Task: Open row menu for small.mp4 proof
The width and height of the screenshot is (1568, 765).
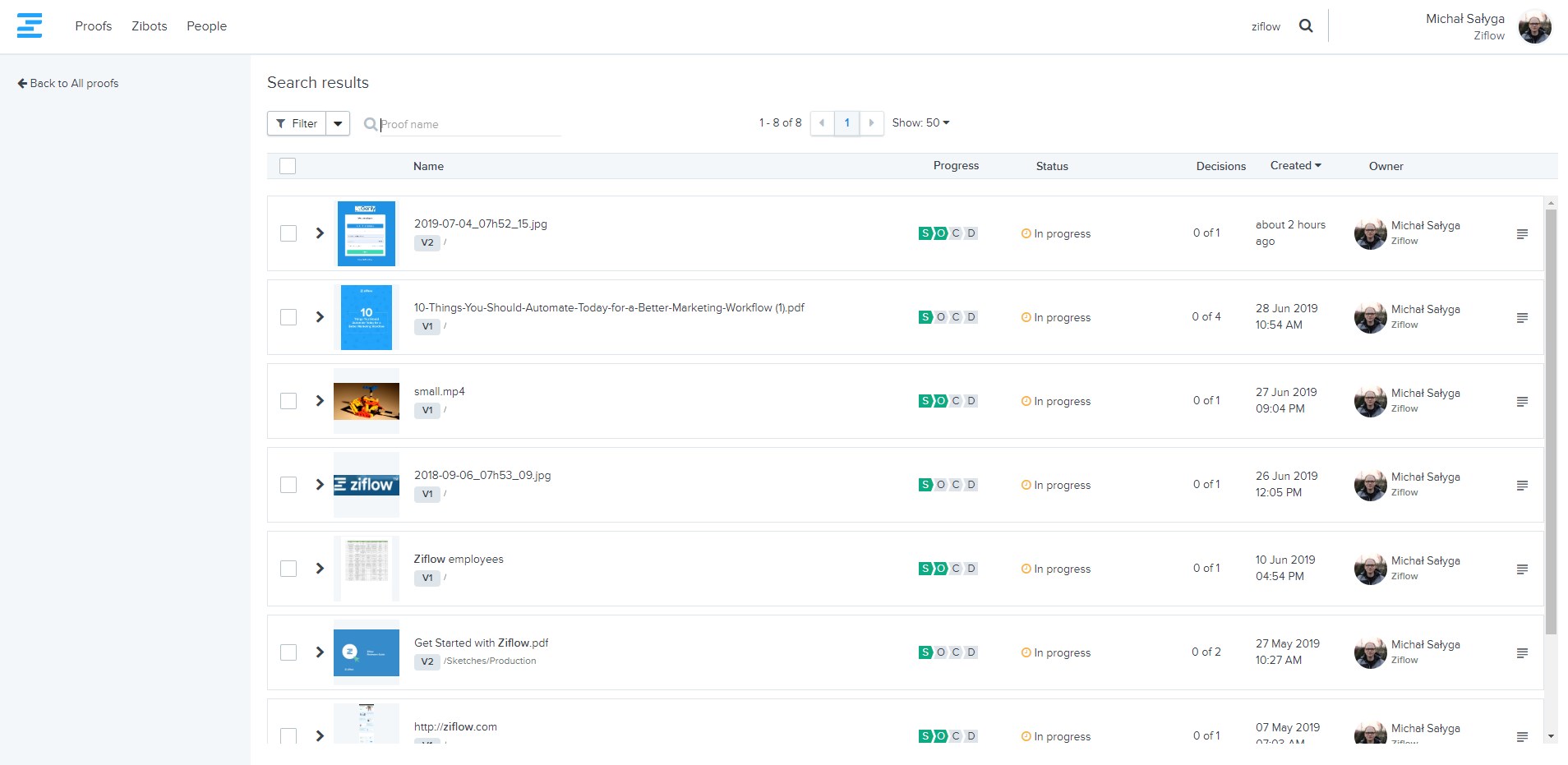Action: (x=1522, y=402)
